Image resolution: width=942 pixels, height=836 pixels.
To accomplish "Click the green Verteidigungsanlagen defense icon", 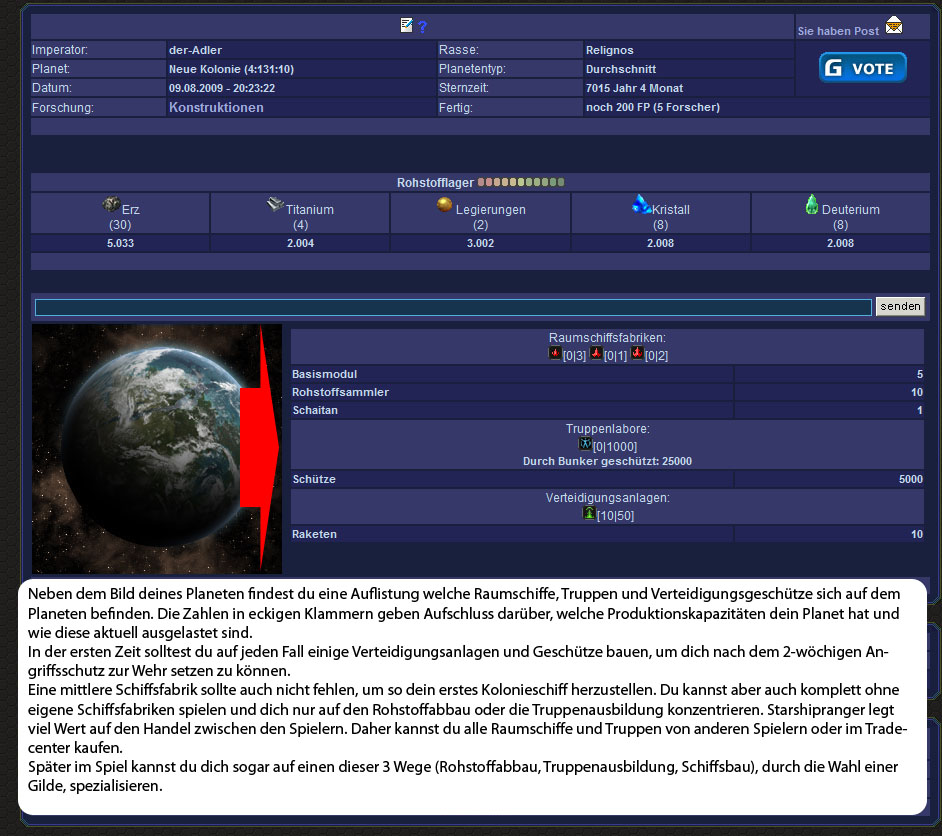I will pos(589,513).
